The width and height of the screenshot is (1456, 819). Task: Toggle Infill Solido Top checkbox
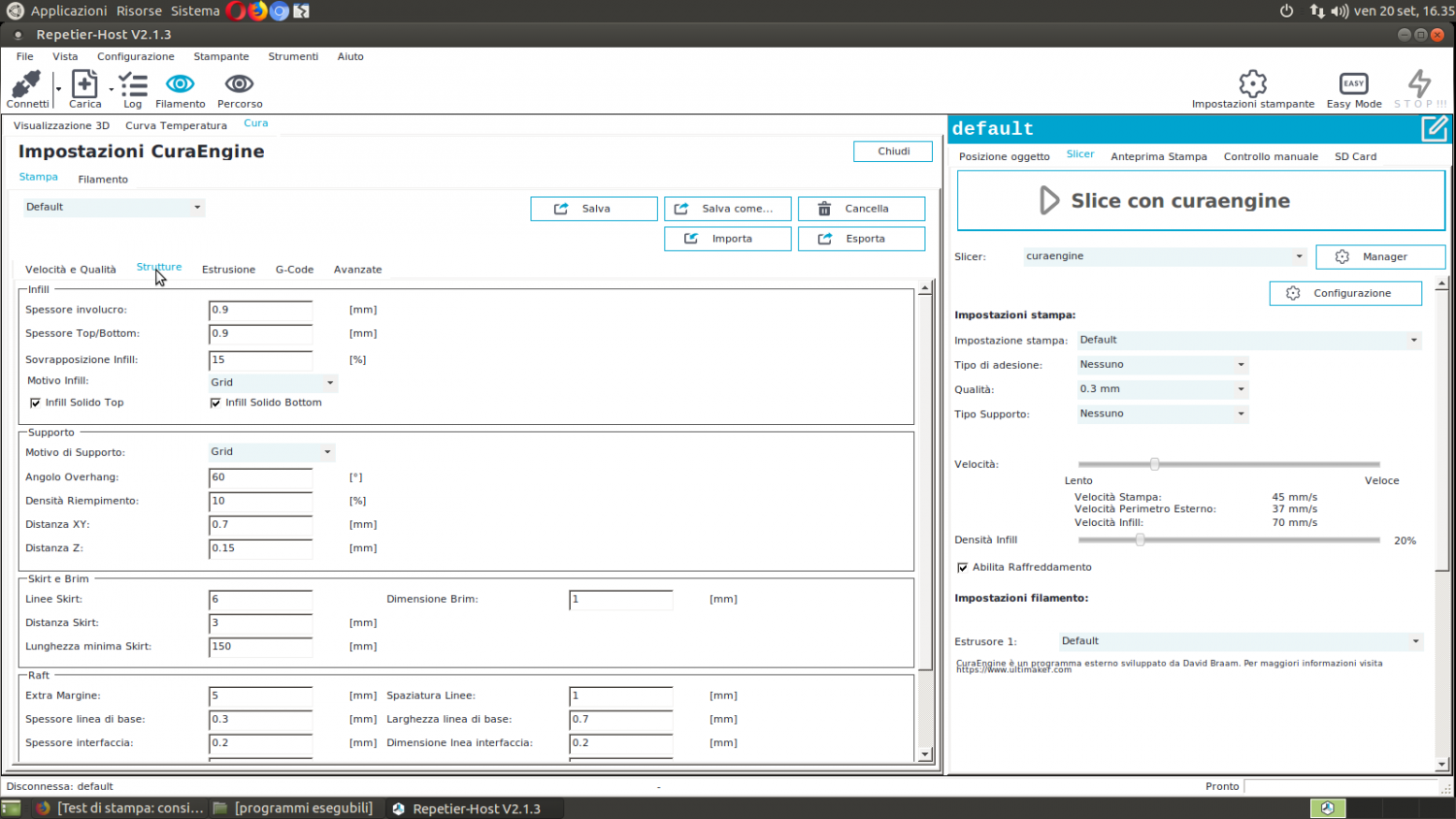[35, 403]
